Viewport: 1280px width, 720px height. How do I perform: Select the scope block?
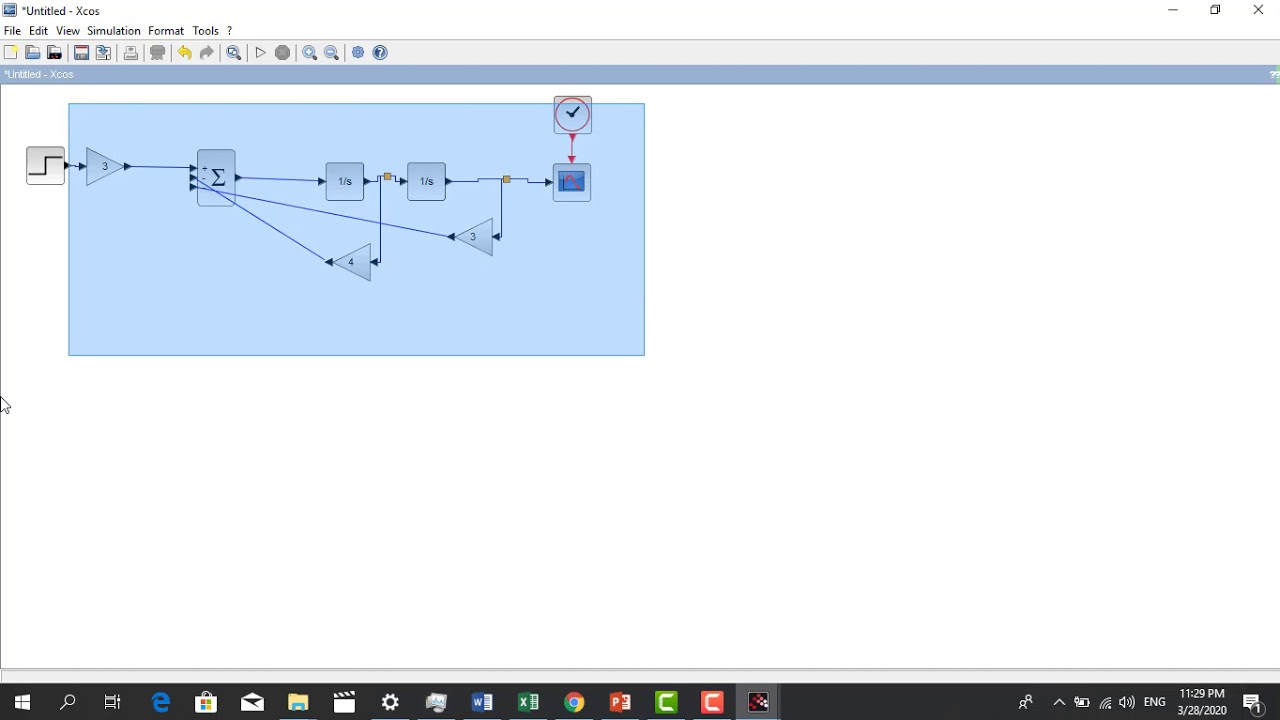point(572,182)
